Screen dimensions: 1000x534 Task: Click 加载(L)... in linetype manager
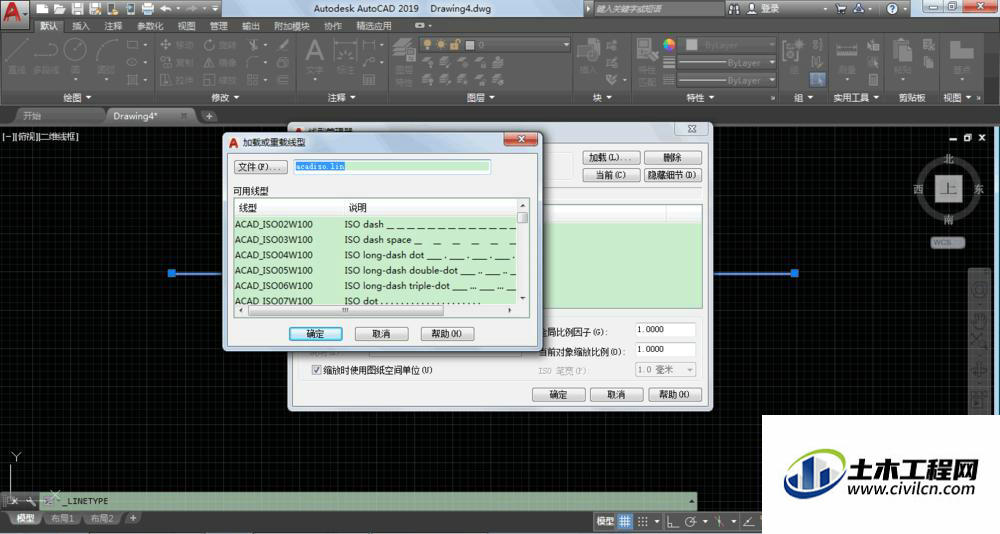(x=610, y=158)
